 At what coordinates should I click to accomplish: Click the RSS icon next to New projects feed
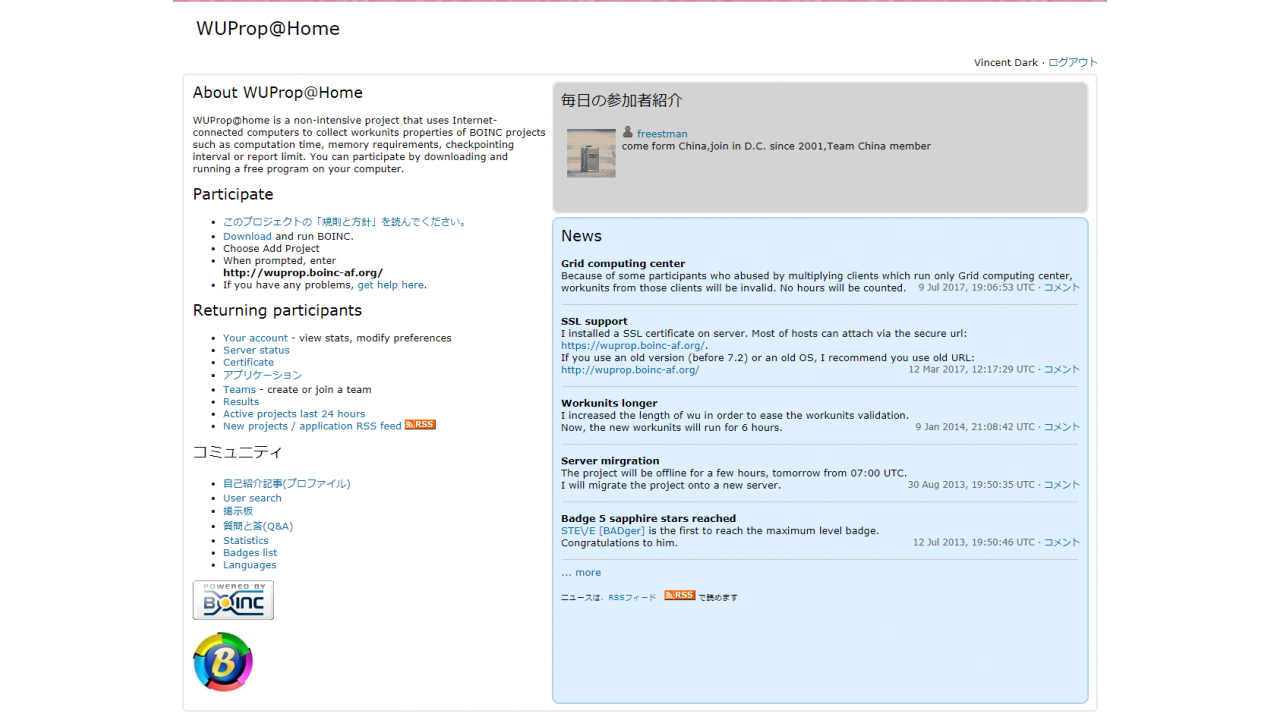(420, 425)
